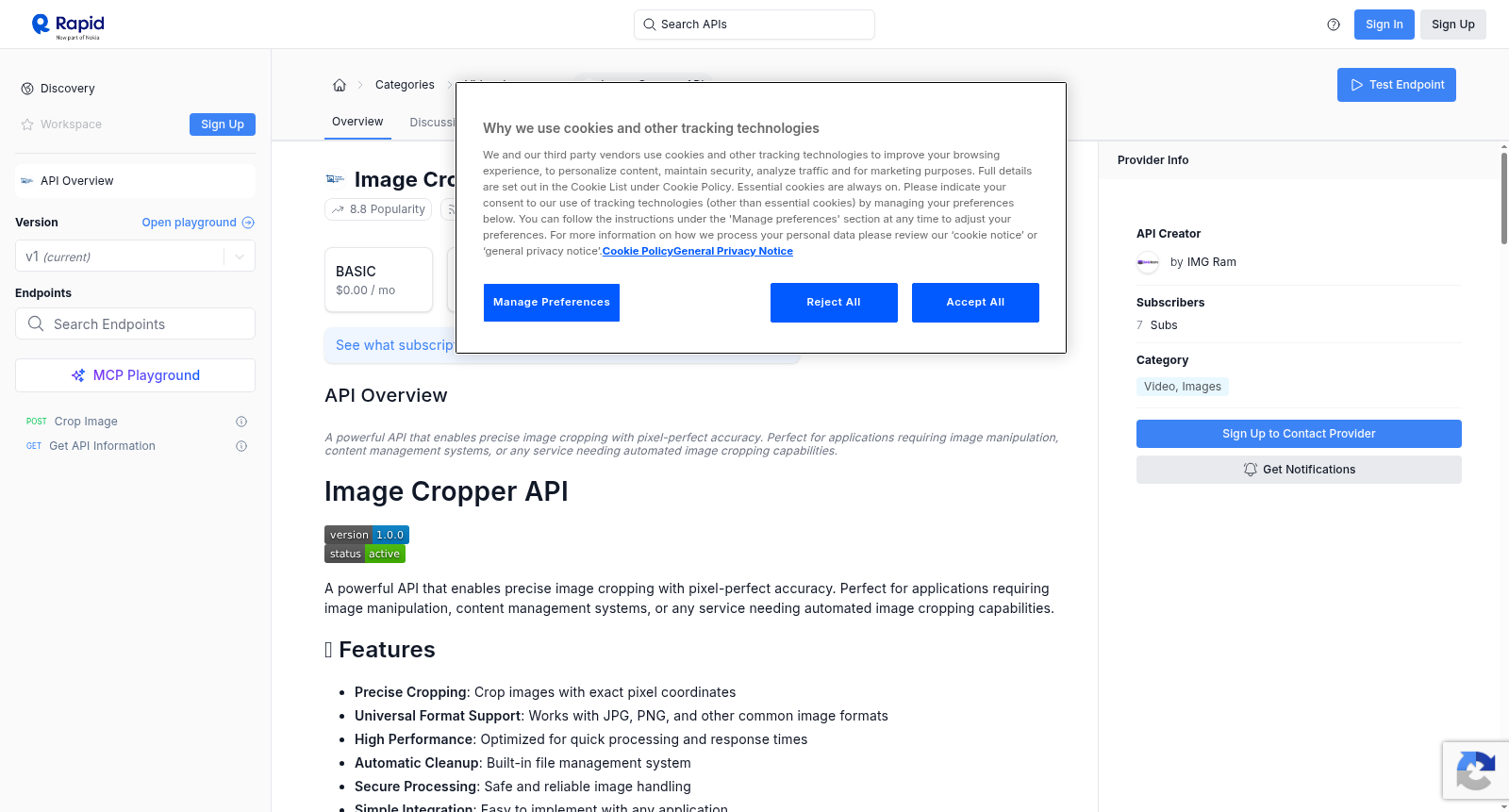Click the info icon beside Crop Image
Screen dimensions: 1509x812
coord(241,422)
